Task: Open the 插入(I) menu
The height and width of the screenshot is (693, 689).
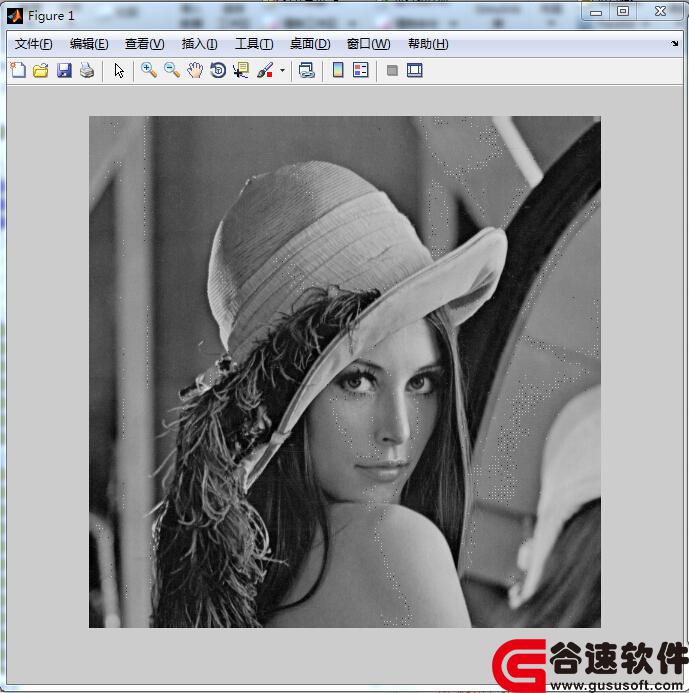Action: (199, 44)
